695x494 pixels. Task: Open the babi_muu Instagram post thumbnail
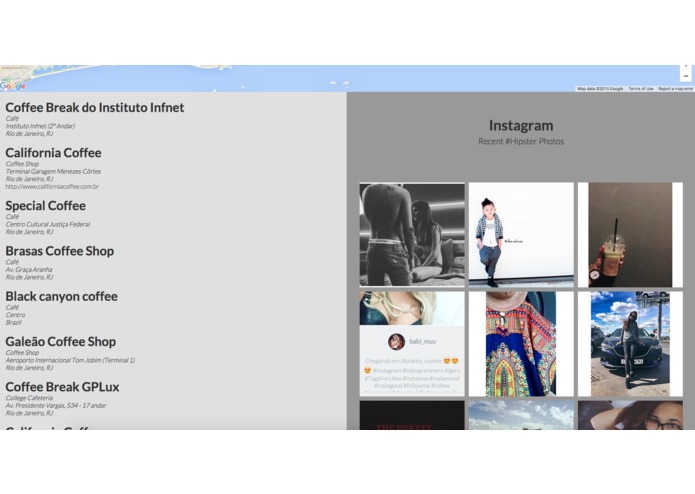pyautogui.click(x=412, y=344)
